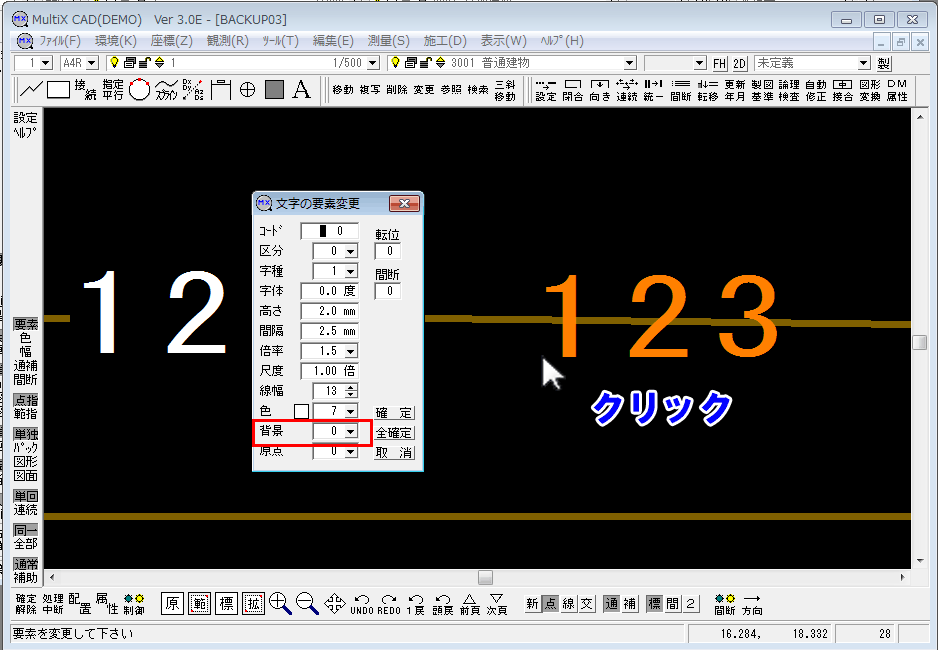
Task: Return to start with 頭戻
Action: (443, 605)
